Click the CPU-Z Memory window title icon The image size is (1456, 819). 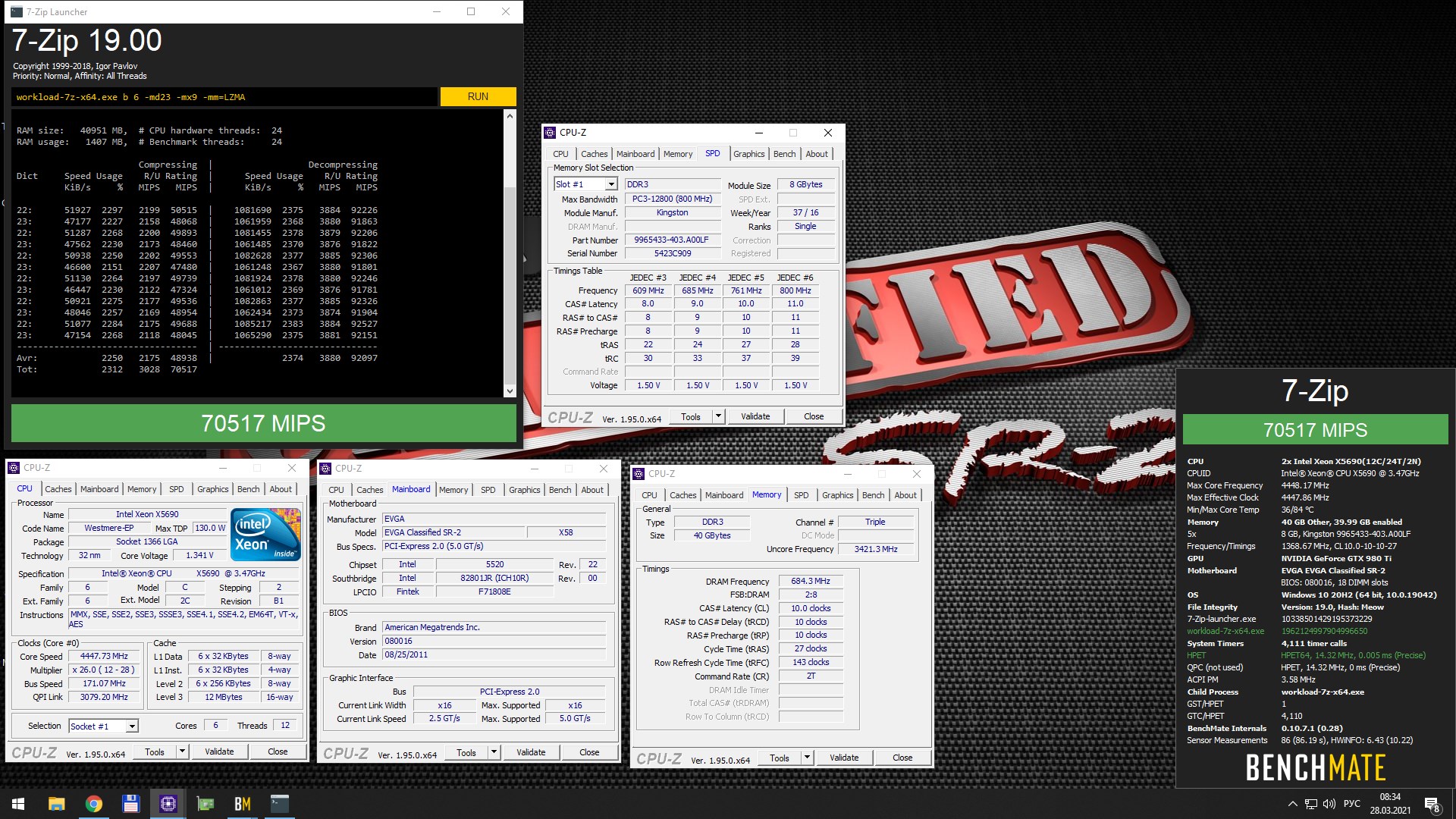tap(639, 474)
